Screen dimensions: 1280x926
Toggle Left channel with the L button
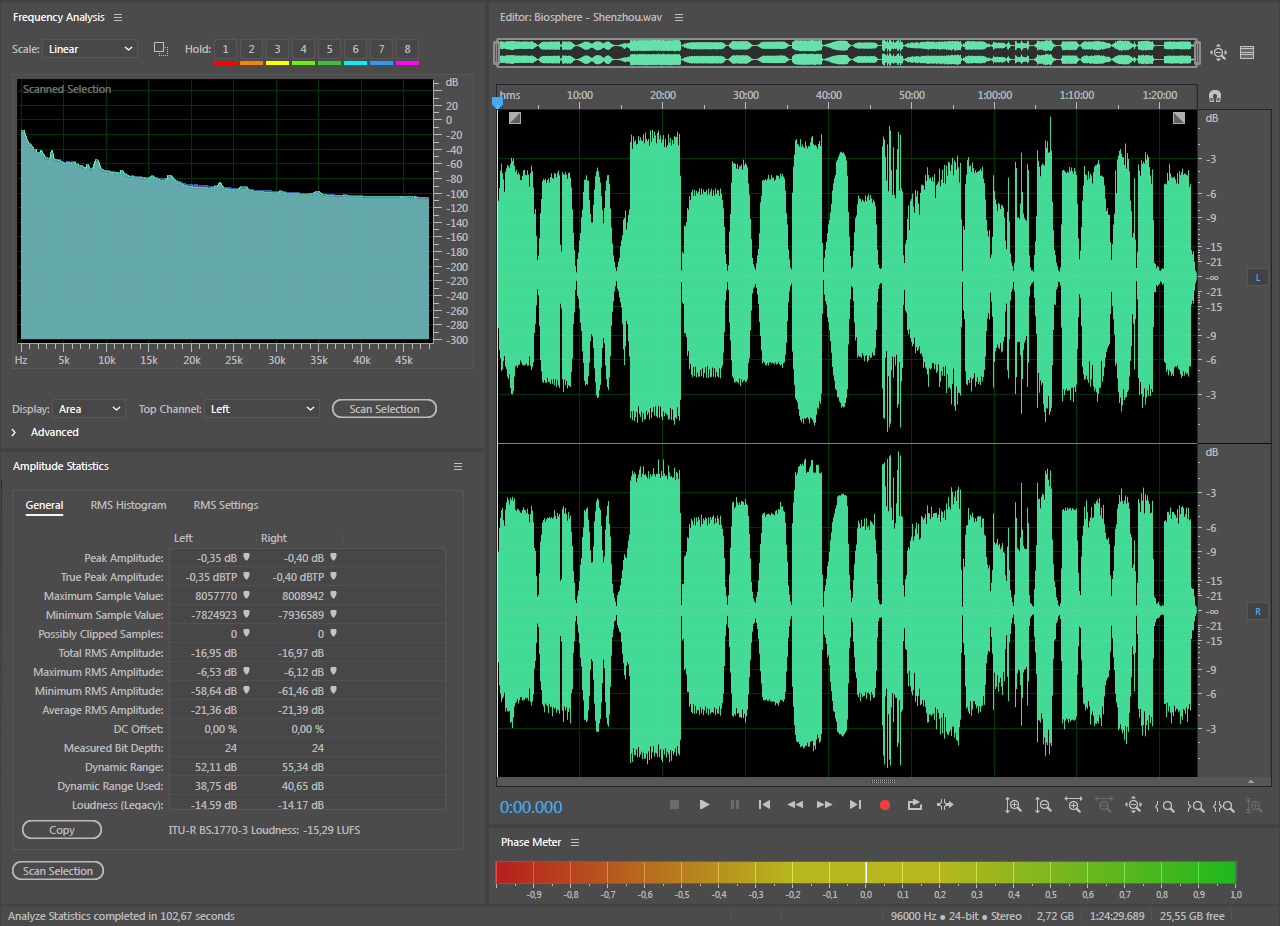(x=1258, y=277)
